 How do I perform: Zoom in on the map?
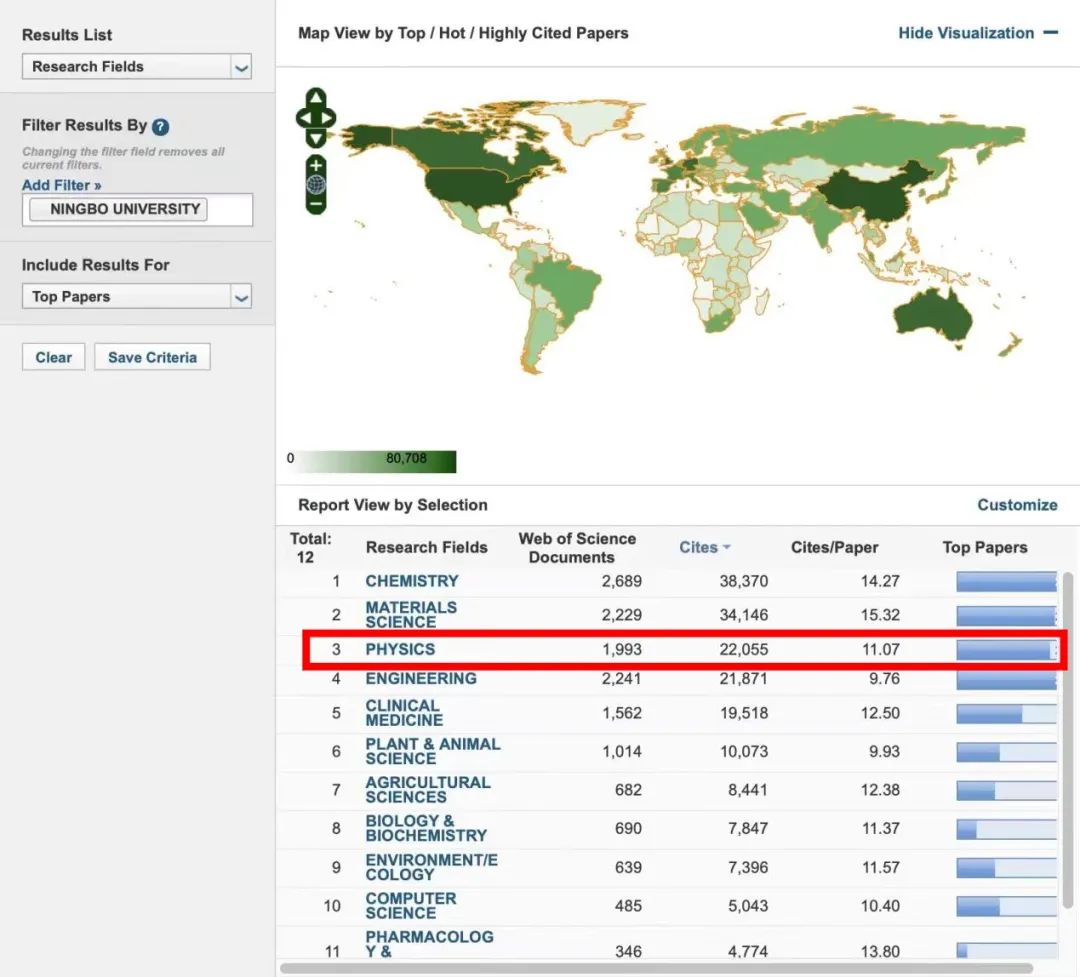tap(316, 165)
